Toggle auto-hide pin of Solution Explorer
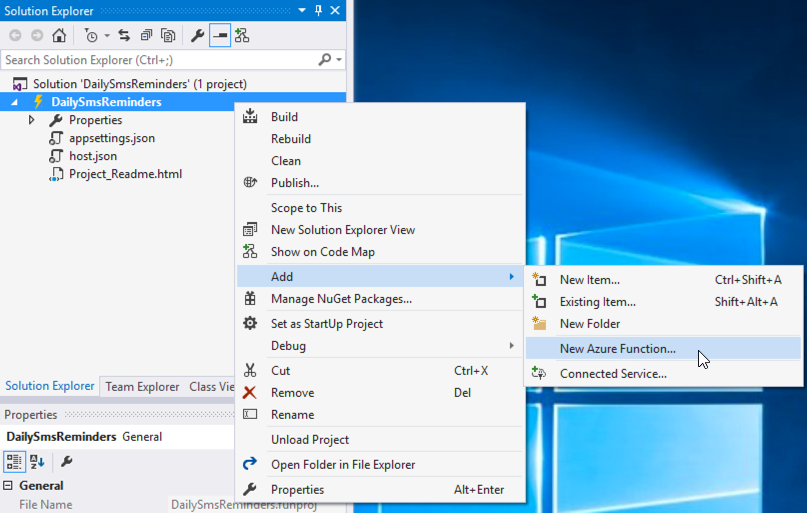The height and width of the screenshot is (513, 807). coord(319,10)
